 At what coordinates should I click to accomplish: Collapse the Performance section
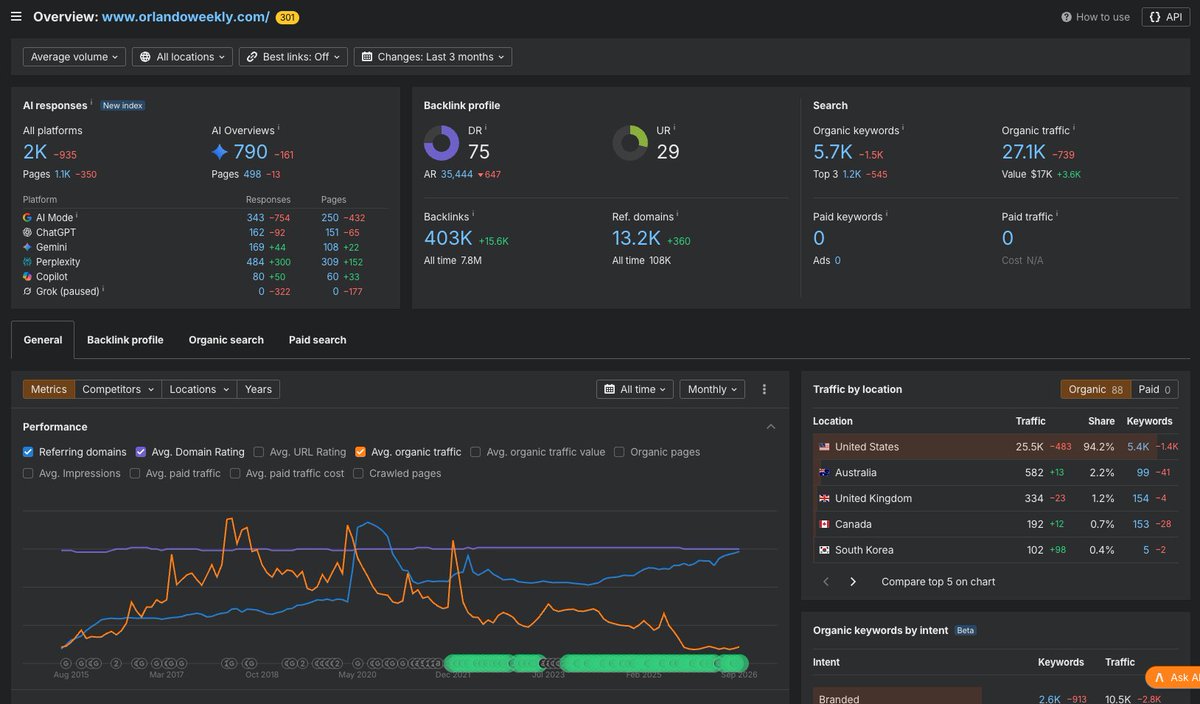771,427
